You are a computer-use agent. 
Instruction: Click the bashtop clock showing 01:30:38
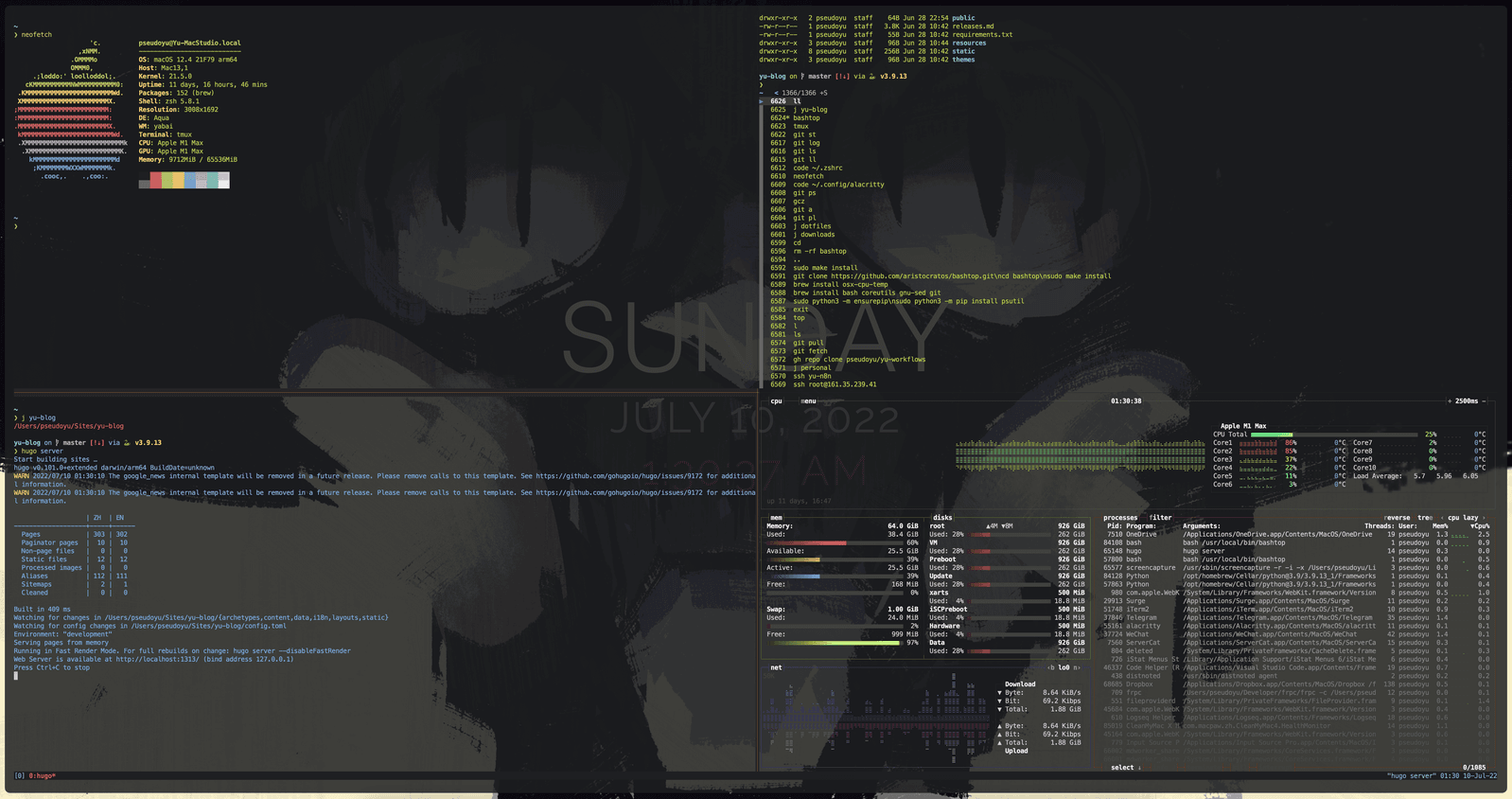pyautogui.click(x=1126, y=401)
